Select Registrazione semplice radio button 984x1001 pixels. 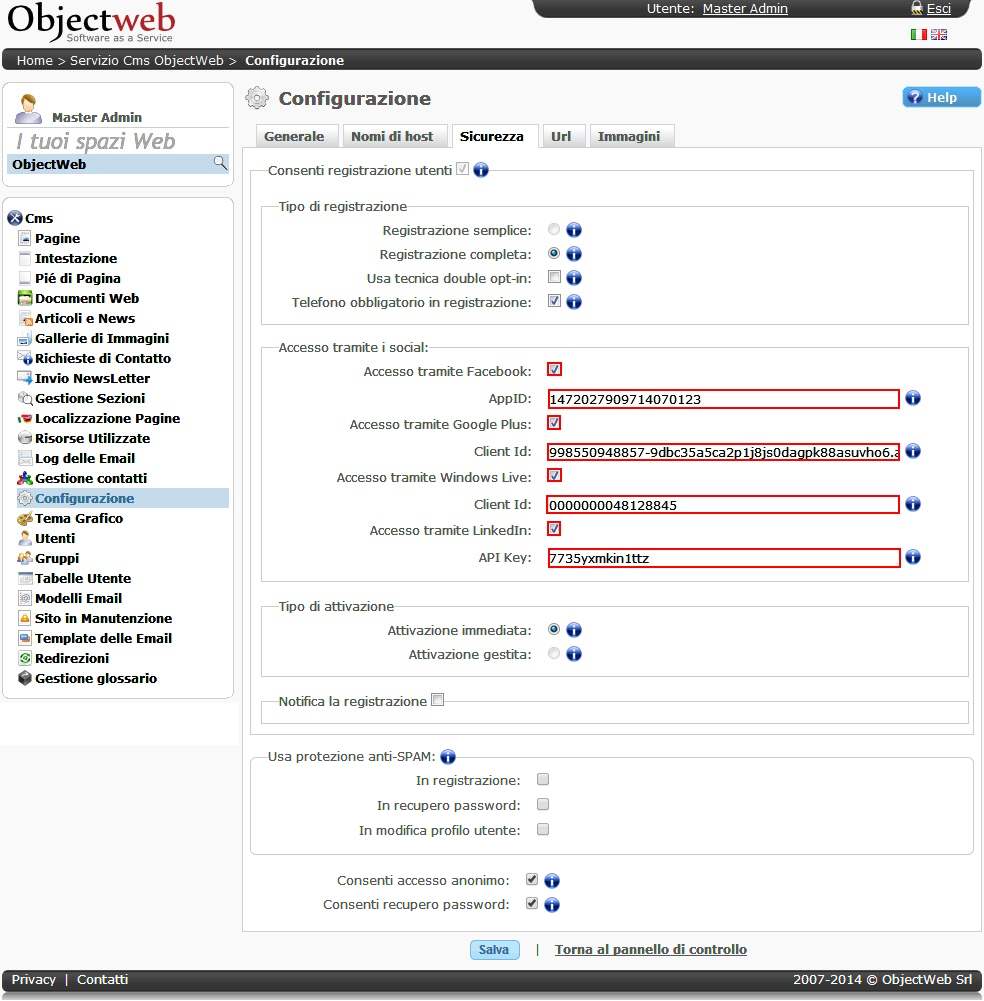click(x=554, y=230)
